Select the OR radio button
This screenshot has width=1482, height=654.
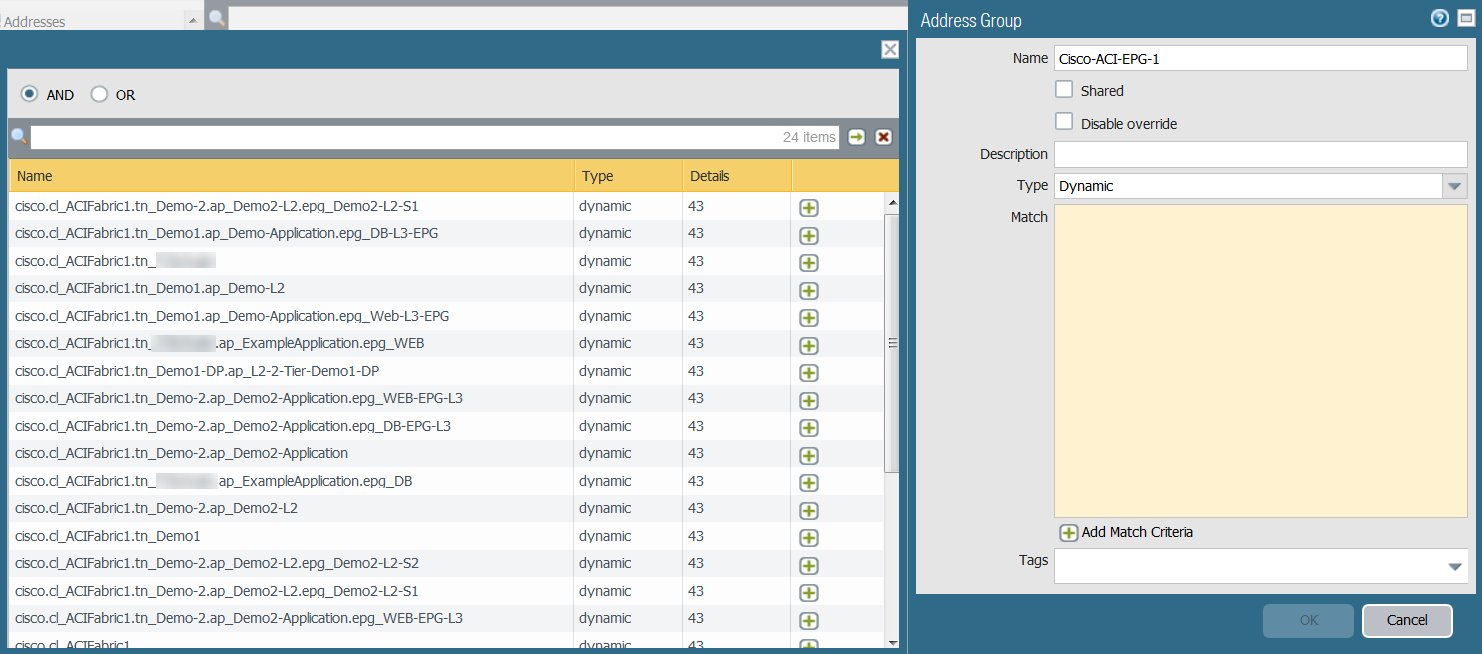click(x=99, y=94)
